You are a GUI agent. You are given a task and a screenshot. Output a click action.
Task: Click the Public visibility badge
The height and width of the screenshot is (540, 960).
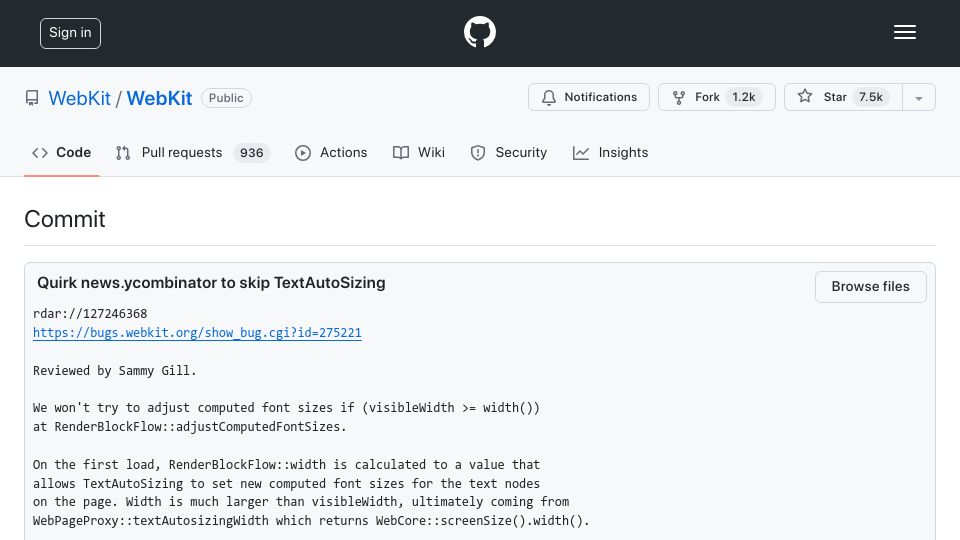(x=226, y=98)
